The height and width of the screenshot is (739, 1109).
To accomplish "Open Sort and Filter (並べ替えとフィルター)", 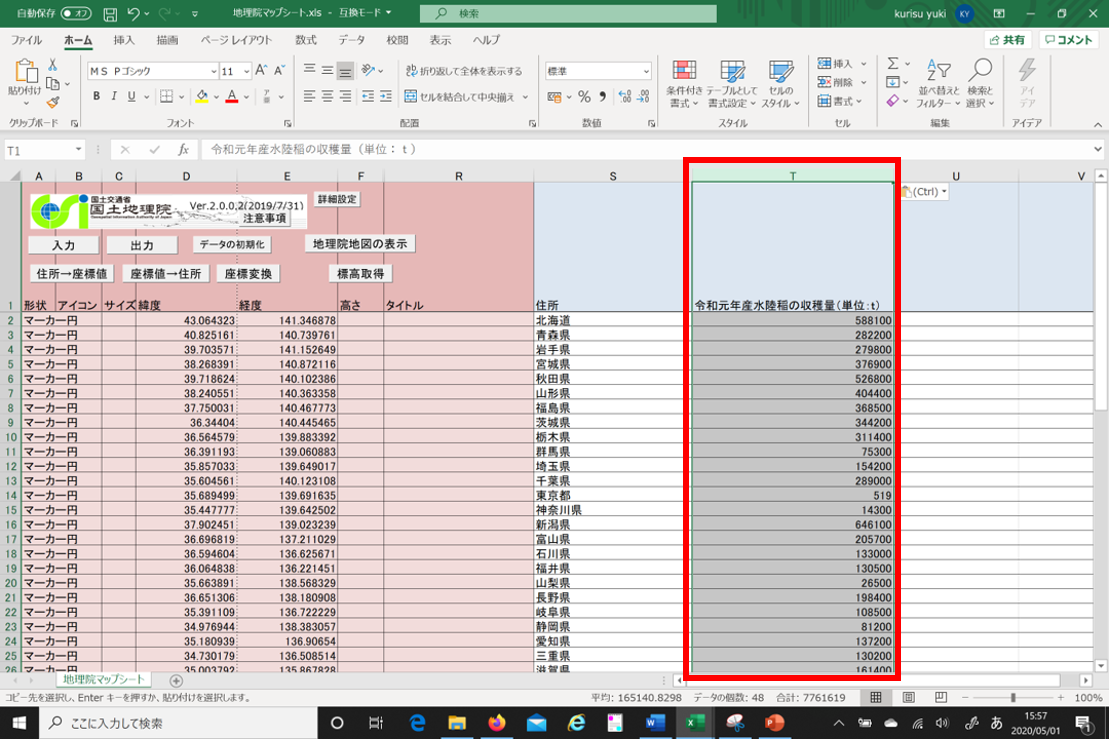I will (939, 83).
